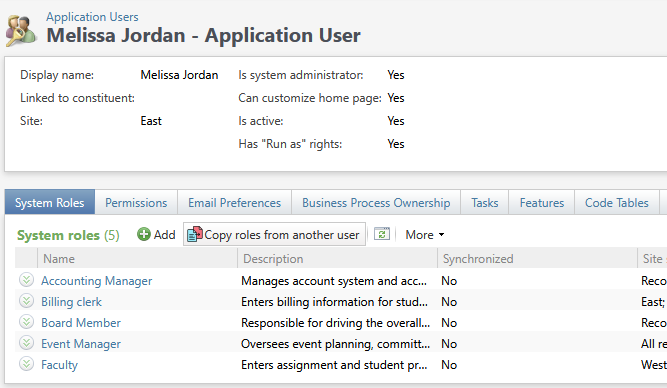Open the Business Process Ownership tab
The width and height of the screenshot is (667, 388).
pyautogui.click(x=376, y=202)
